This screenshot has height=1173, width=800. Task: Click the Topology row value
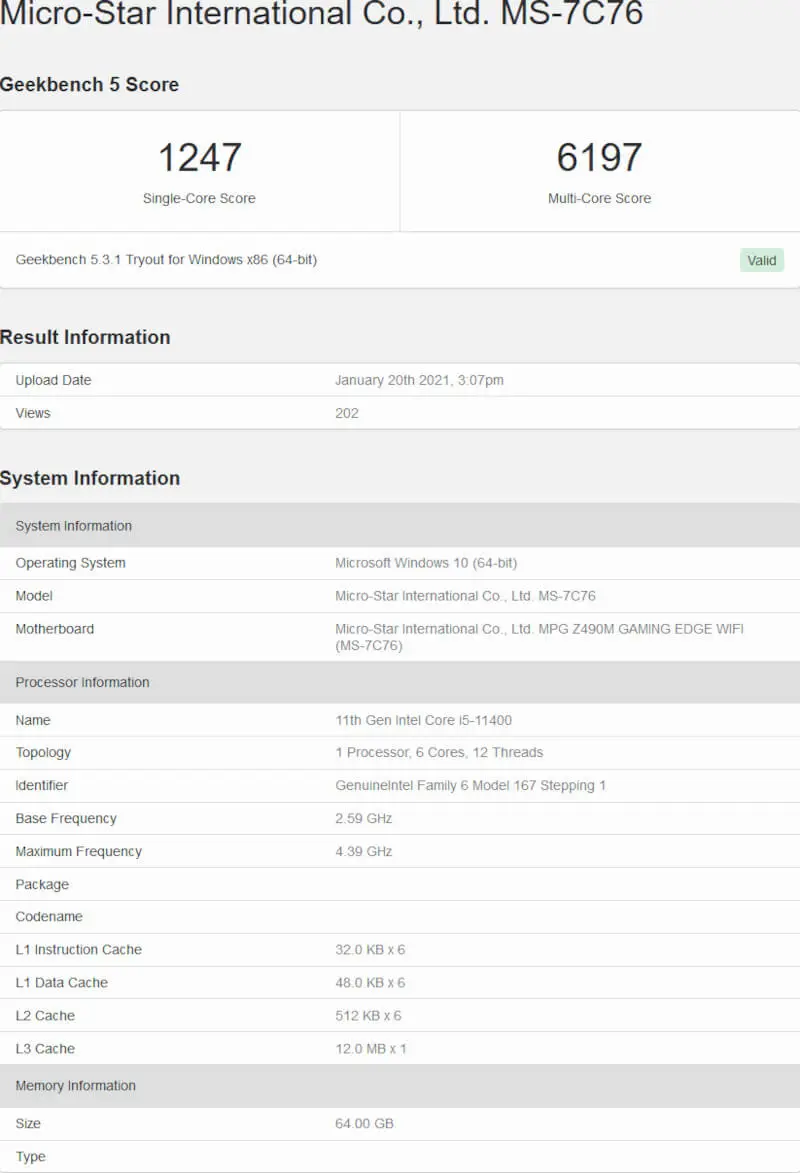click(x=438, y=752)
